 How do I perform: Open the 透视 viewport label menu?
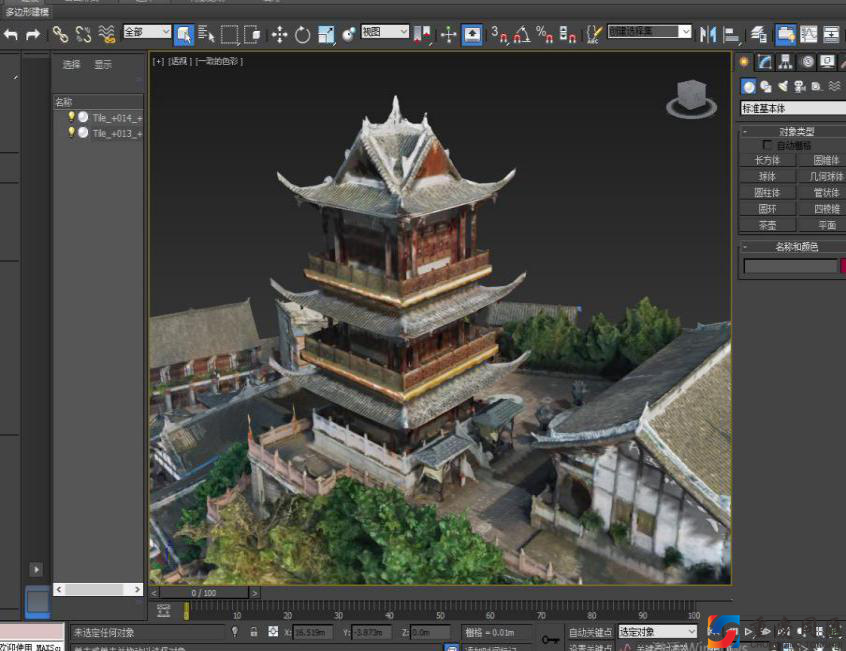point(180,61)
